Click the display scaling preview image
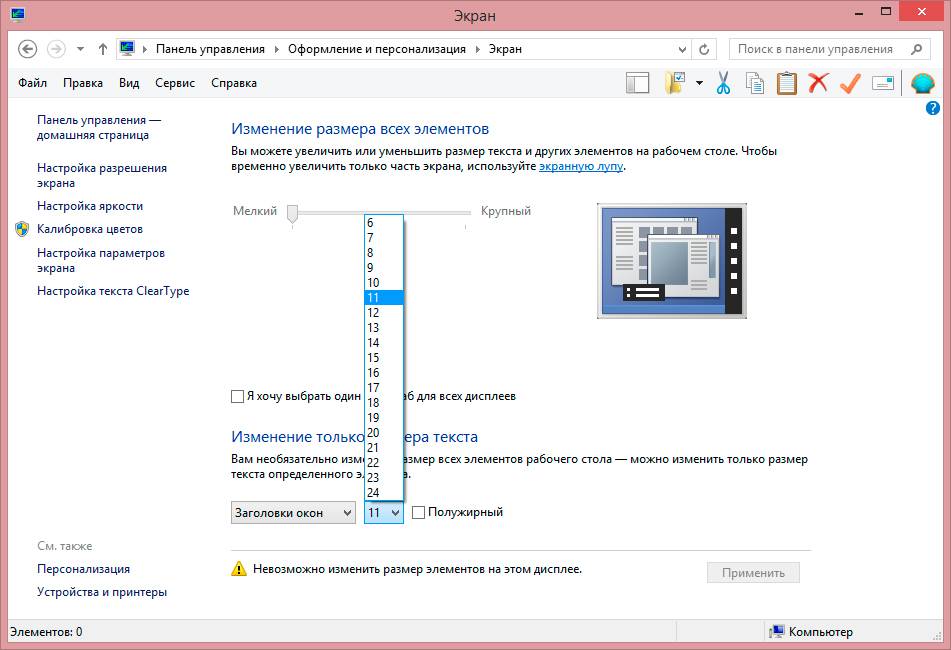The width and height of the screenshot is (951, 650). click(x=672, y=261)
